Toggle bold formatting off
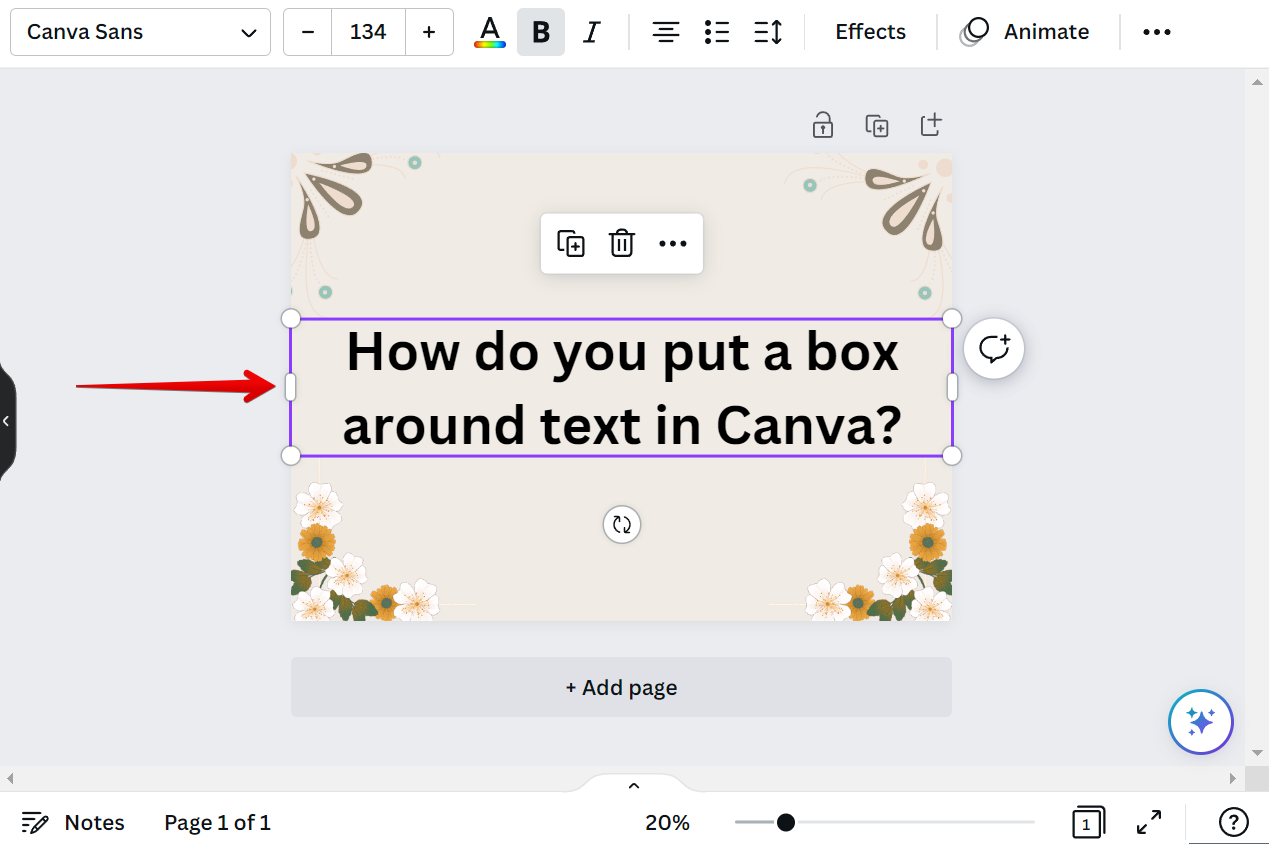 540,31
